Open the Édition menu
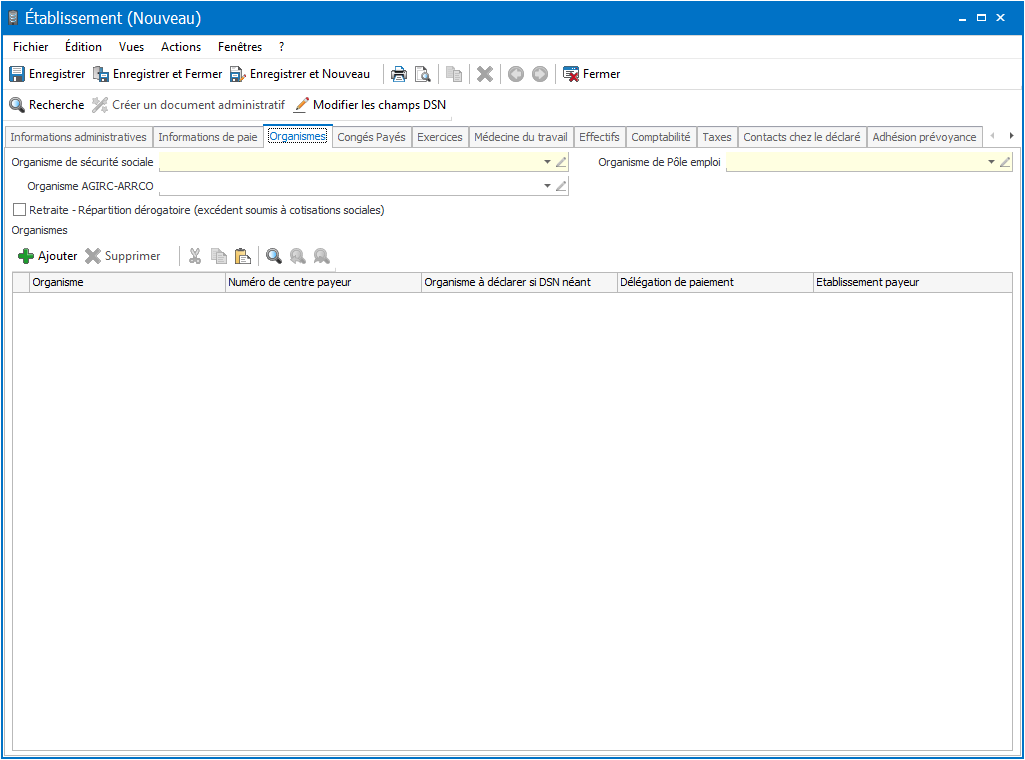Image resolution: width=1025 pixels, height=760 pixels. (84, 47)
